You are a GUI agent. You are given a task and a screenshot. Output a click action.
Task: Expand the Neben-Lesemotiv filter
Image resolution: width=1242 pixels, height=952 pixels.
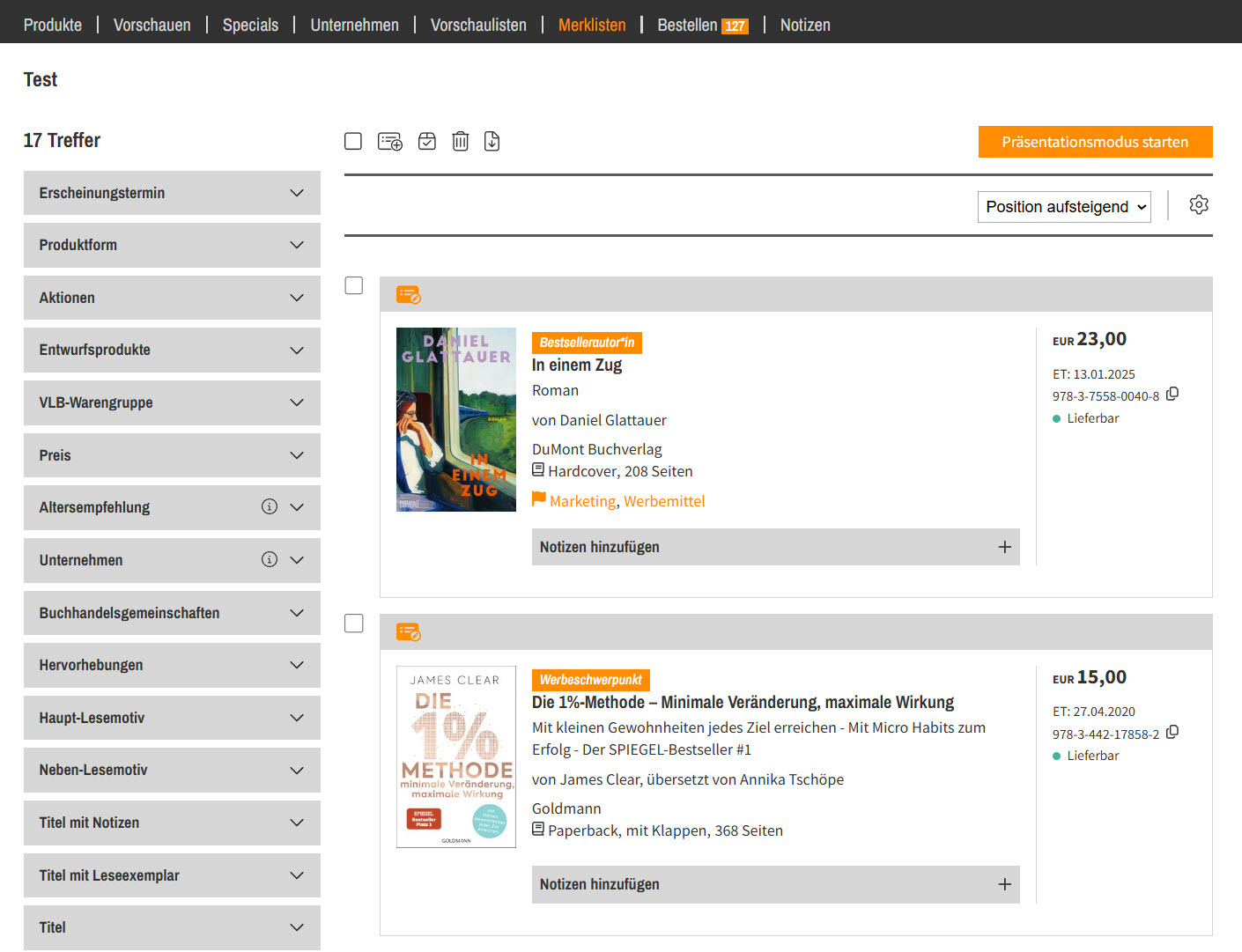coord(172,770)
